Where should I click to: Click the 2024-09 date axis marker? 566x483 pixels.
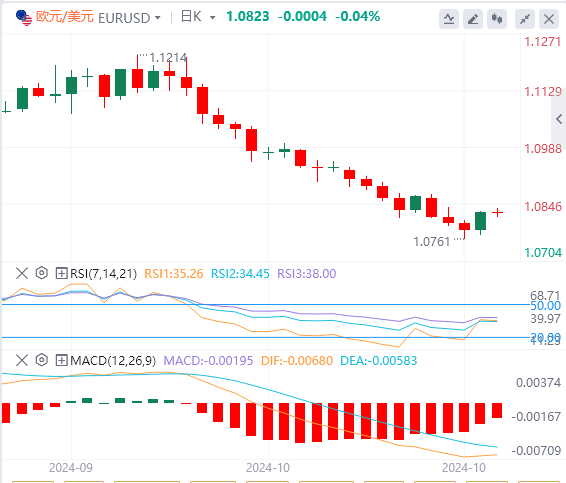point(71,468)
